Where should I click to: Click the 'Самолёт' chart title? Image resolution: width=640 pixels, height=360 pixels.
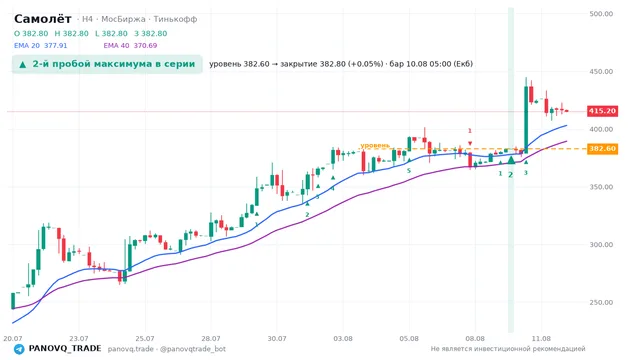click(x=43, y=19)
